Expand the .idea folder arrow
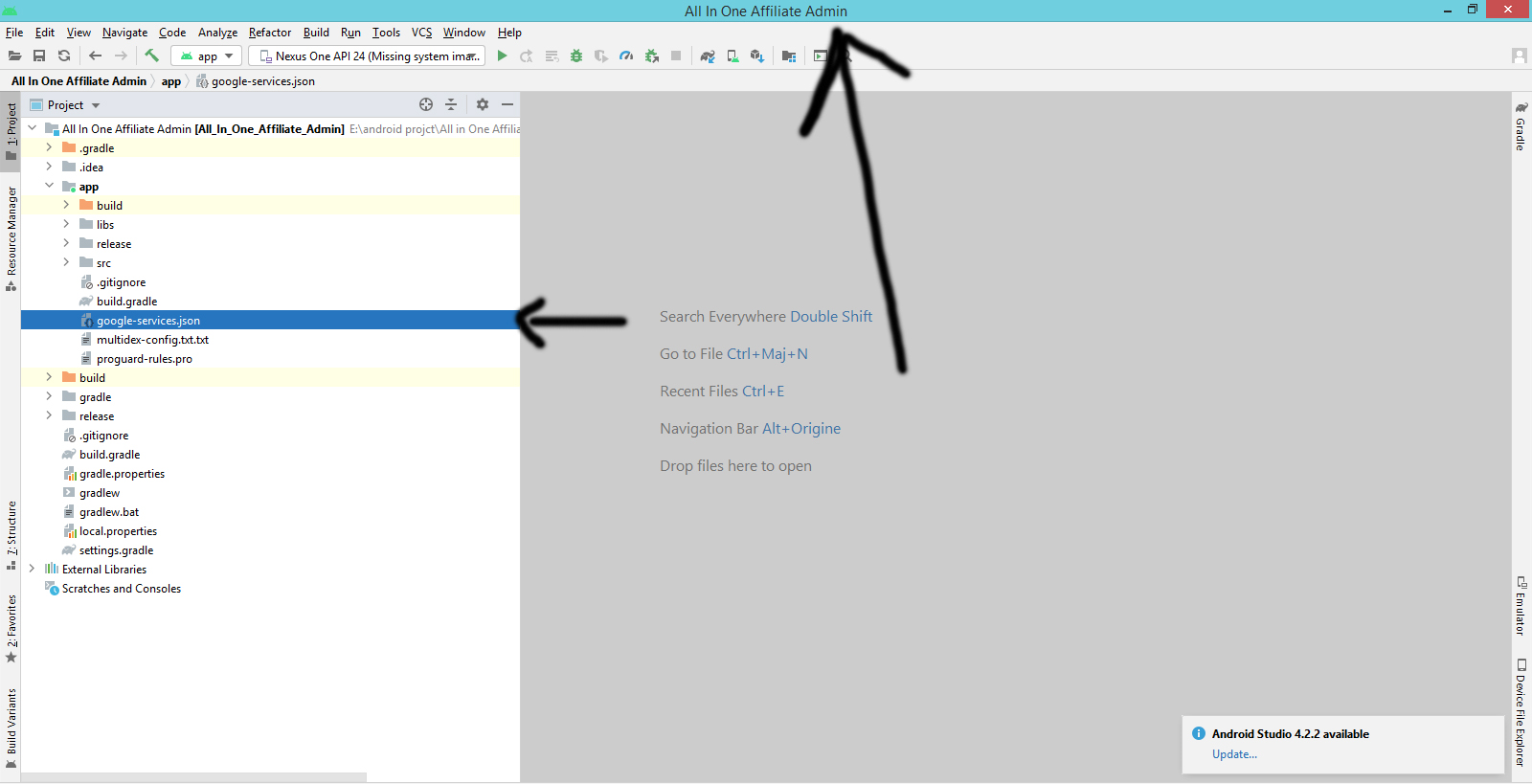Viewport: 1532px width, 784px height. point(50,167)
